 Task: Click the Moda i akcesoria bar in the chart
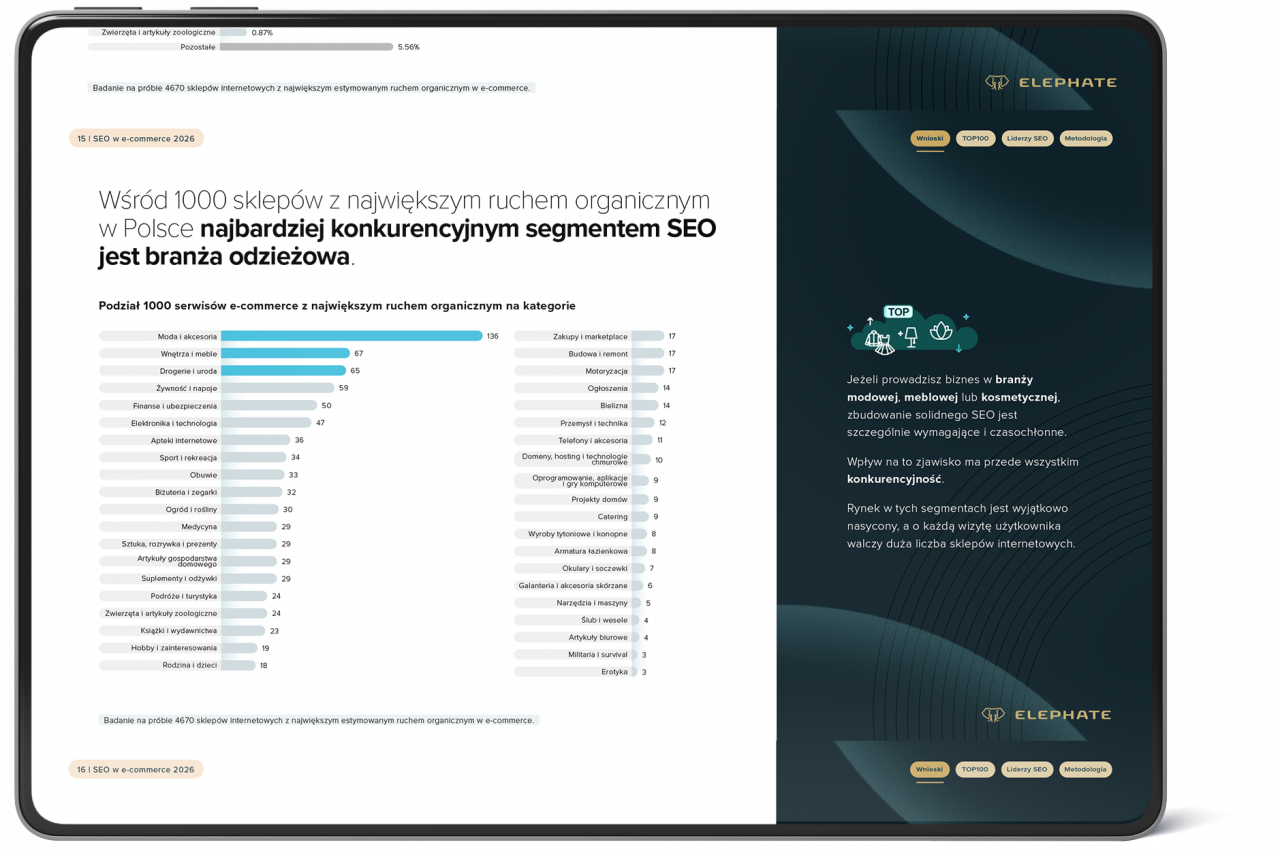(x=350, y=336)
